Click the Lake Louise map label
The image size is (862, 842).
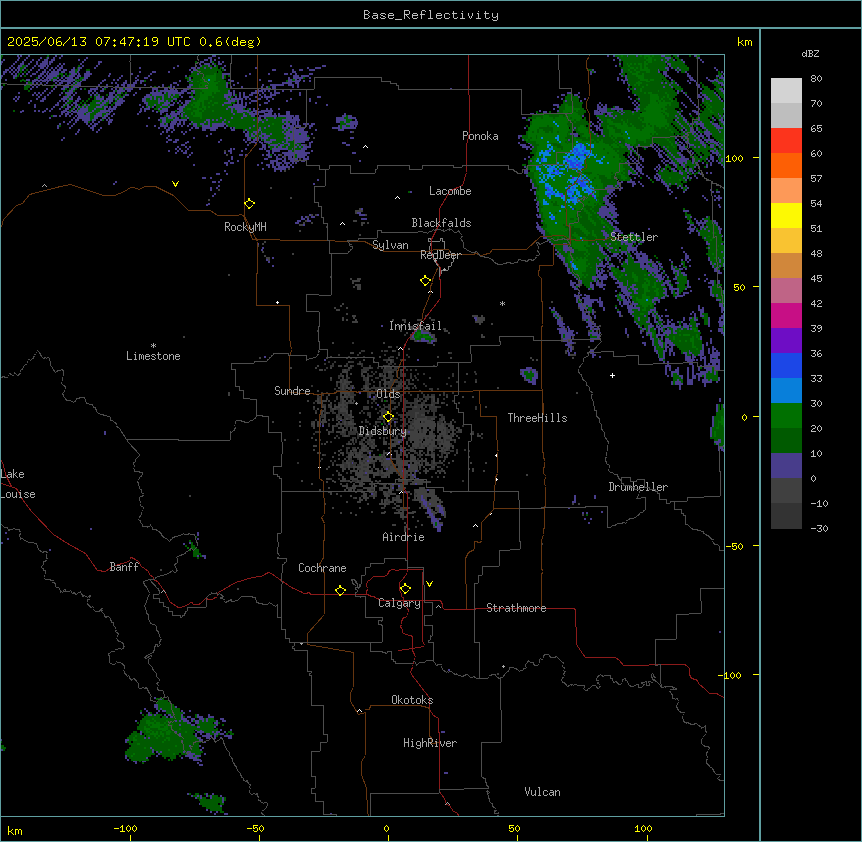click(18, 484)
